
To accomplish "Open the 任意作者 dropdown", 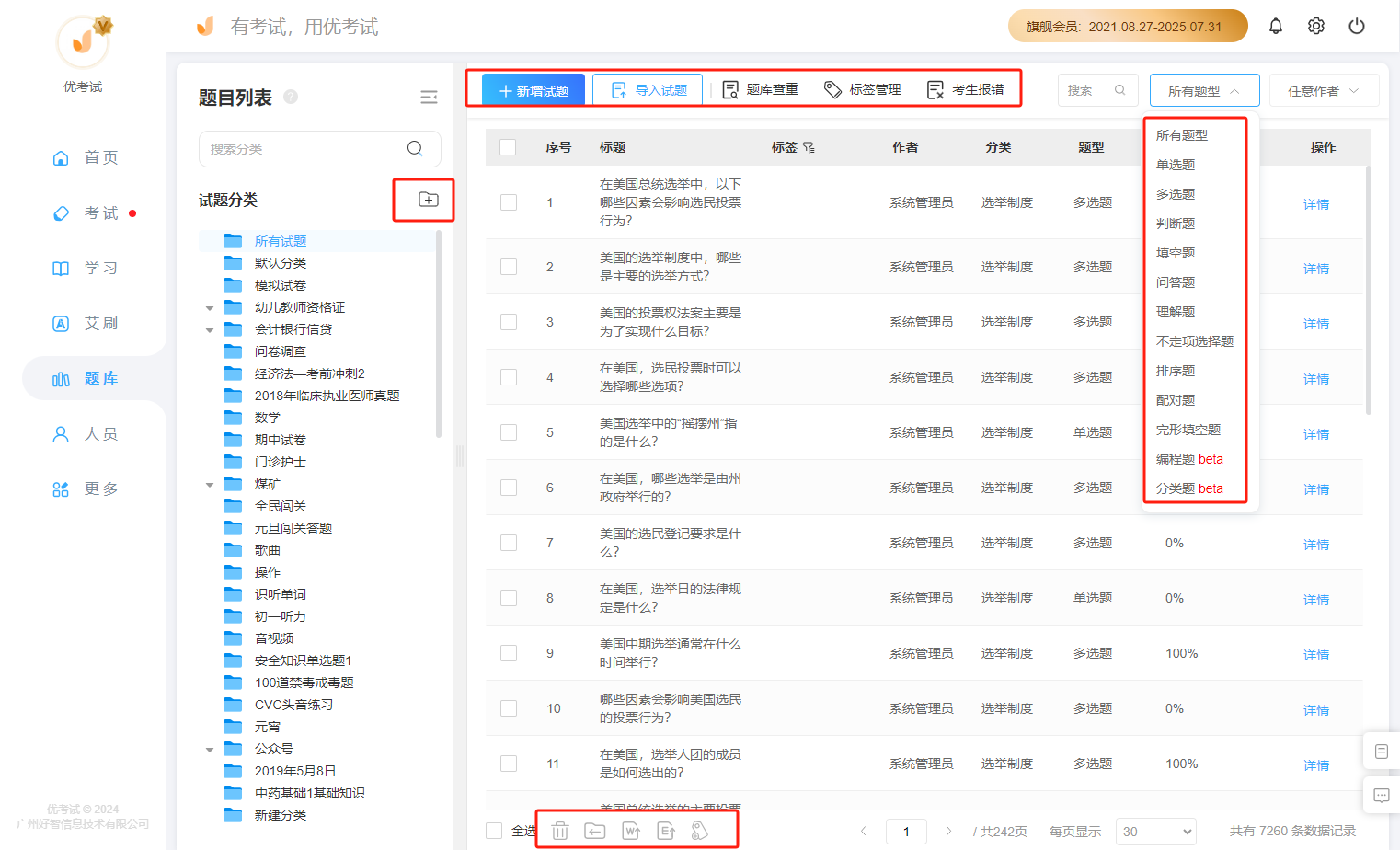I will [x=1324, y=90].
